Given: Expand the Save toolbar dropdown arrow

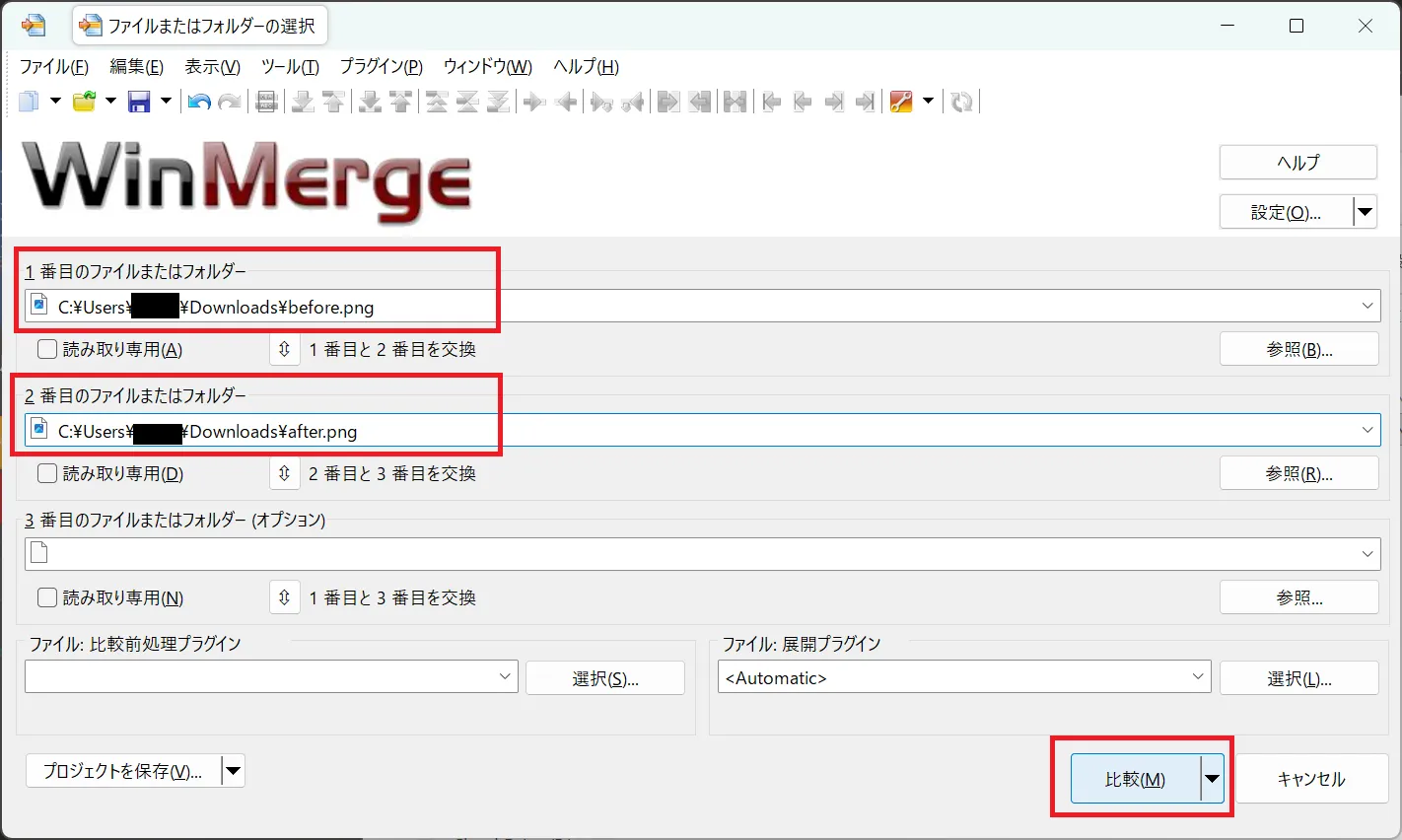Looking at the screenshot, I should [x=166, y=101].
